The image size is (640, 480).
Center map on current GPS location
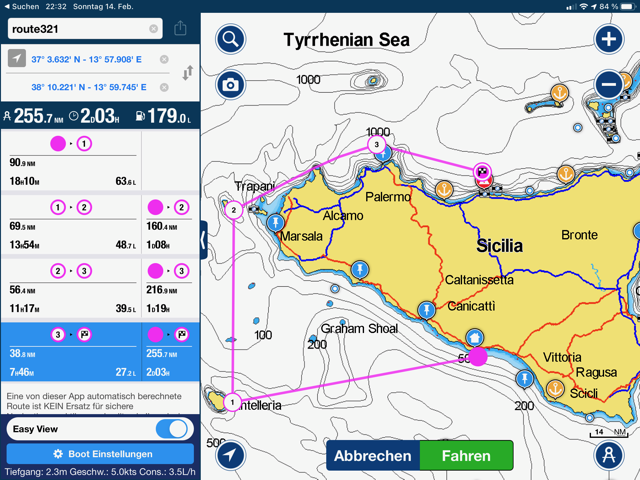pos(230,454)
